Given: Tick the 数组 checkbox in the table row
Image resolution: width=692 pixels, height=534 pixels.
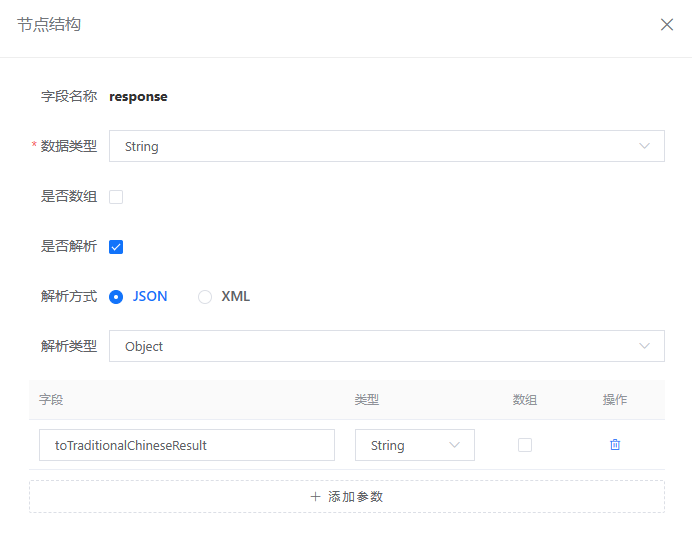Looking at the screenshot, I should pyautogui.click(x=525, y=445).
